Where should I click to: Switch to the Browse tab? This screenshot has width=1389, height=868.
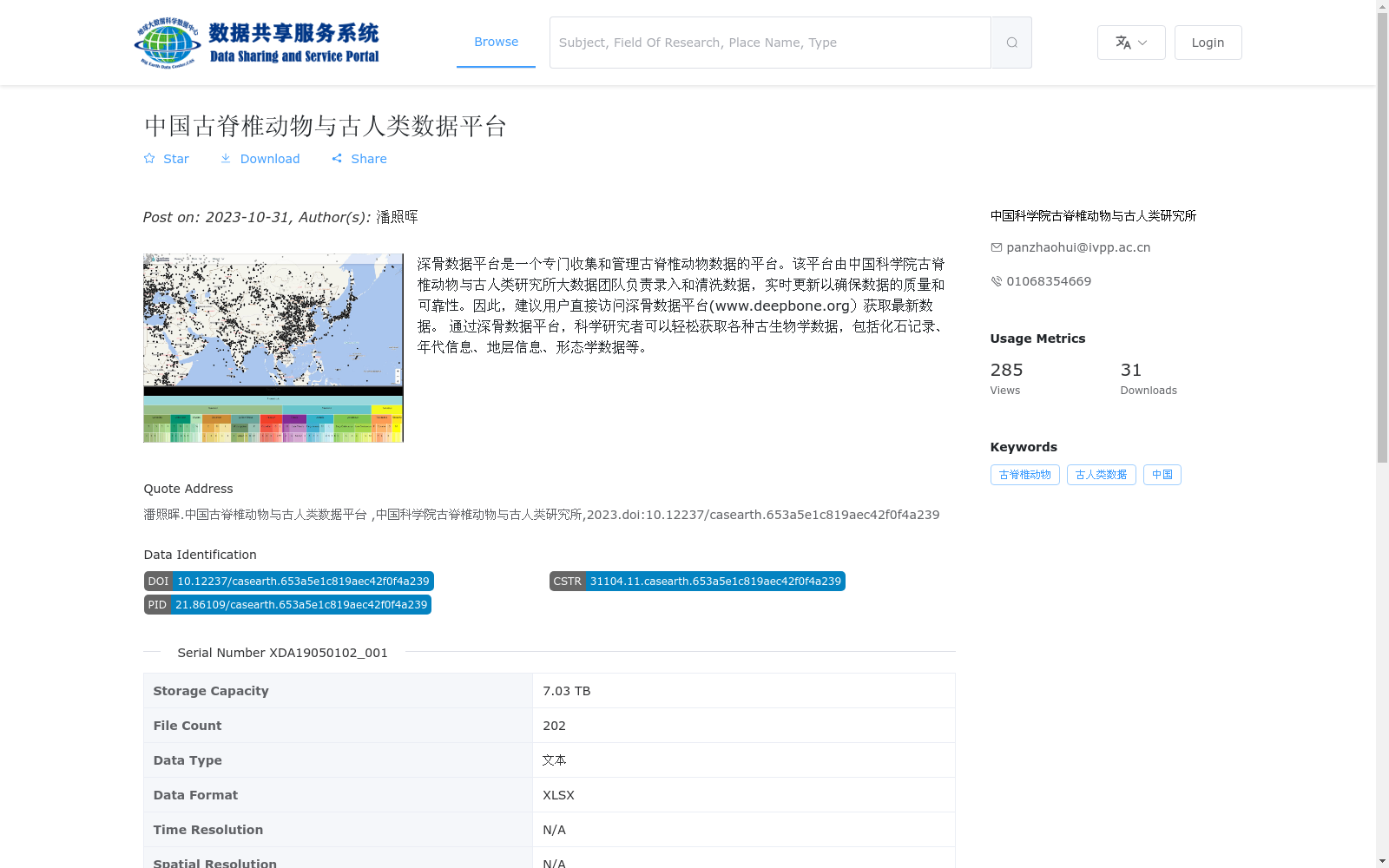tap(496, 42)
